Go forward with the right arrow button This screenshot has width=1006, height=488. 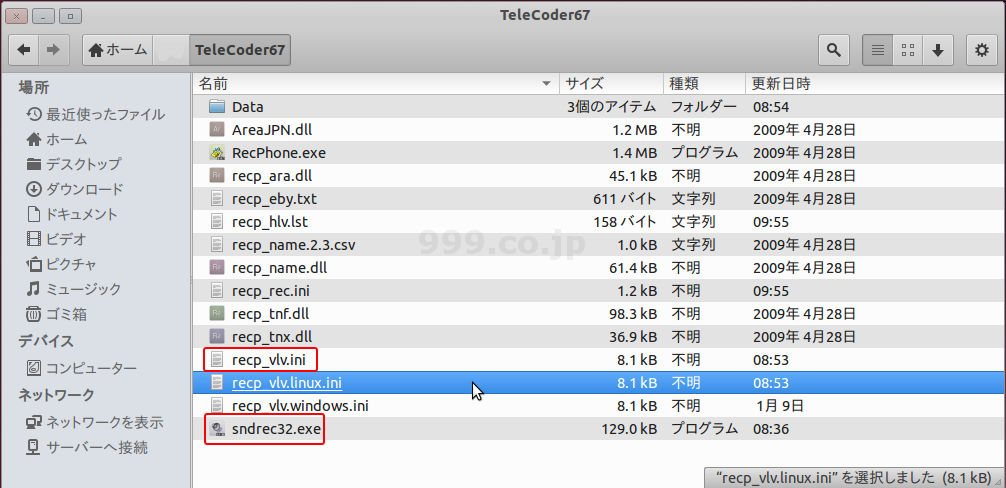(x=54, y=50)
